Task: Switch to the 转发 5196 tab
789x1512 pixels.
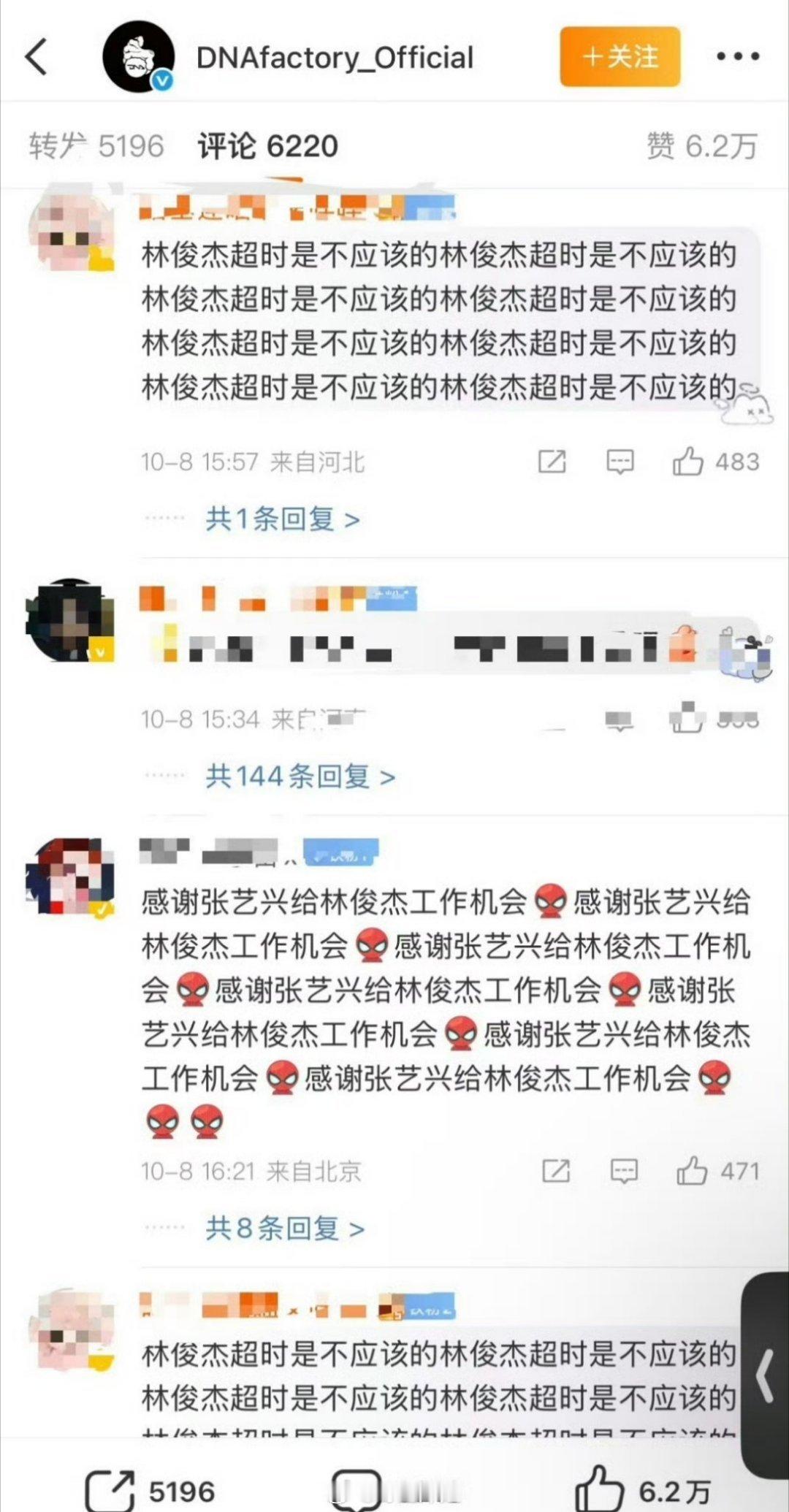Action: pos(96,146)
